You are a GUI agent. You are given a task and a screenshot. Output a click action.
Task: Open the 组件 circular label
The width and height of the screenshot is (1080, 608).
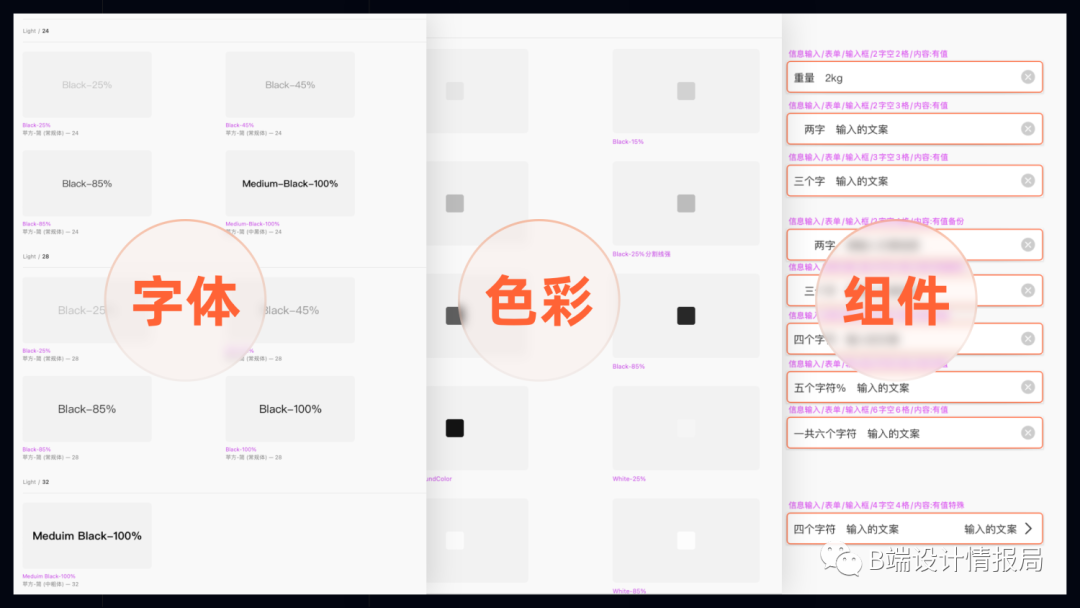tap(895, 301)
